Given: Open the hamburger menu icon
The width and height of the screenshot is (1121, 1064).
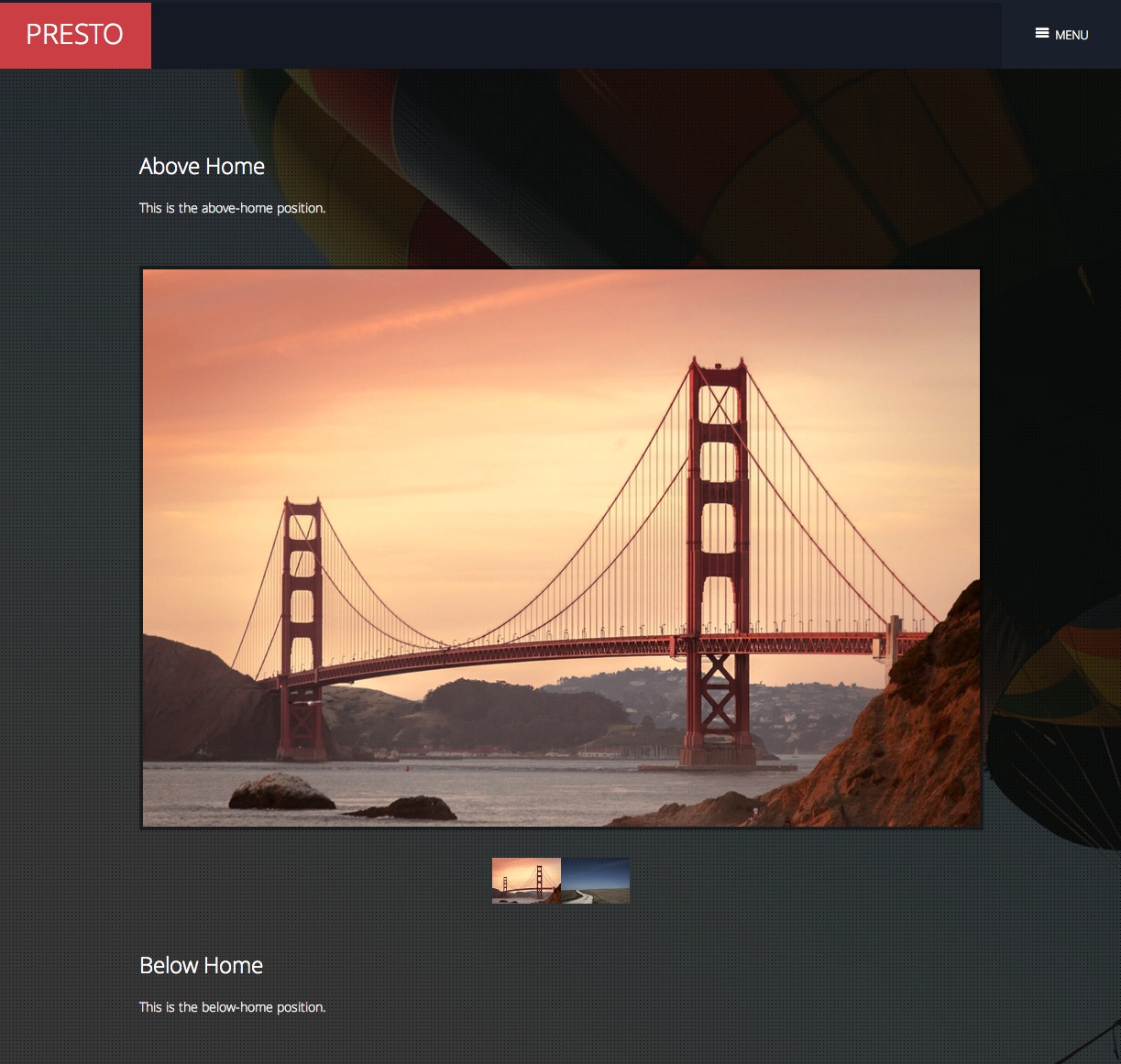Looking at the screenshot, I should [1042, 33].
